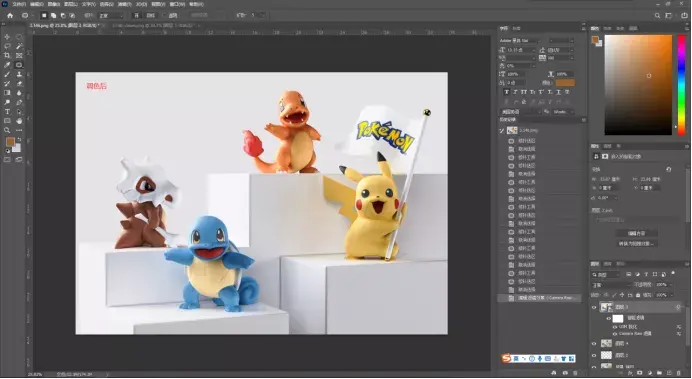Open the 窗口 Window menu
Image resolution: width=692 pixels, height=379 pixels.
pyautogui.click(x=177, y=4)
